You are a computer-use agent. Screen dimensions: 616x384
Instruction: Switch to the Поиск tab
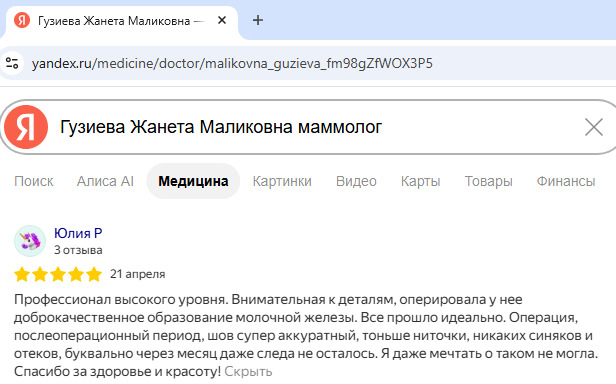(x=34, y=181)
